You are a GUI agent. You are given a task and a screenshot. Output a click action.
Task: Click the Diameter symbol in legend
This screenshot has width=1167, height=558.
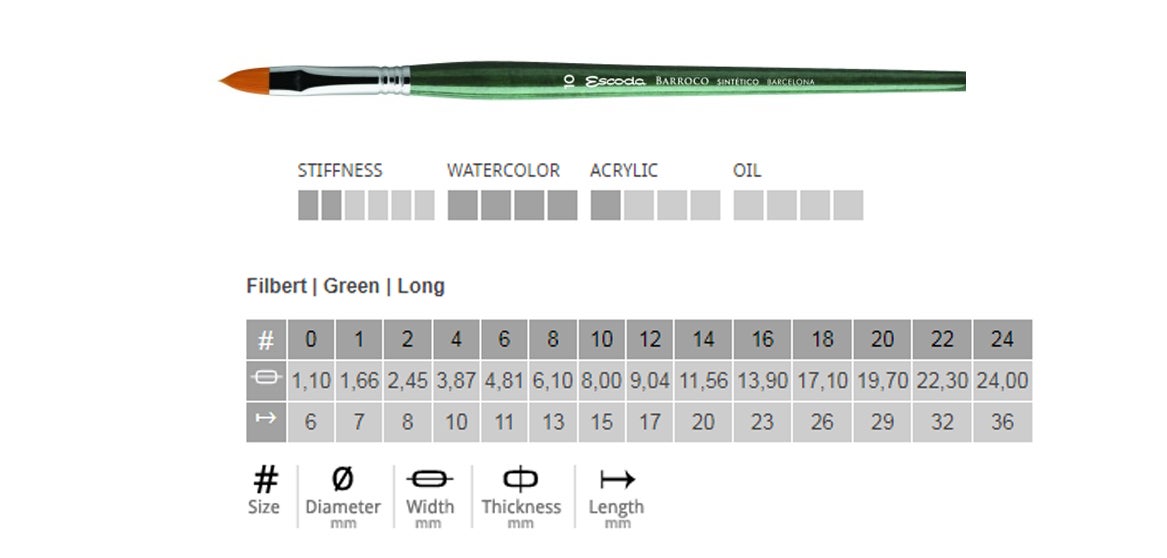tap(342, 480)
